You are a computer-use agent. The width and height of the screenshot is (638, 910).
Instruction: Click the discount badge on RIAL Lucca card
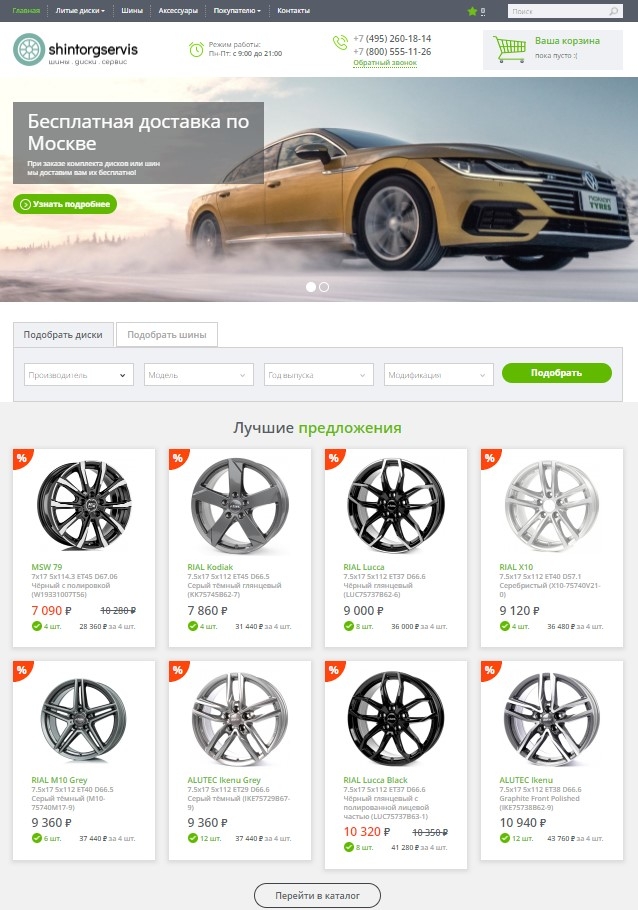point(334,458)
